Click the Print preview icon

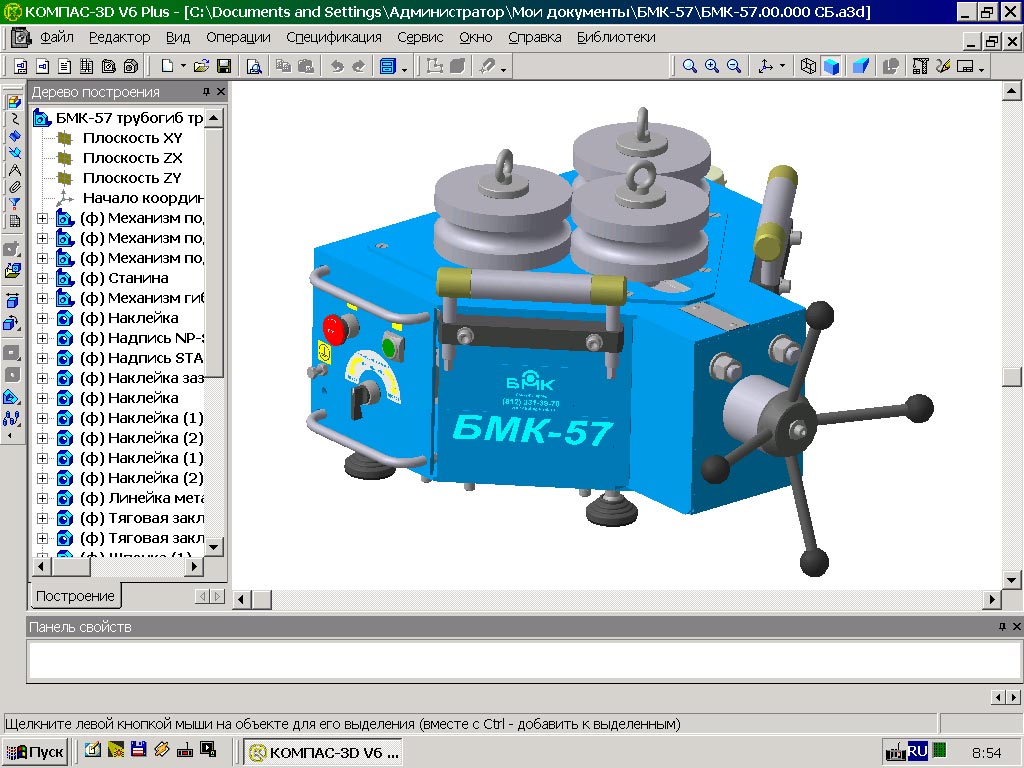(254, 66)
